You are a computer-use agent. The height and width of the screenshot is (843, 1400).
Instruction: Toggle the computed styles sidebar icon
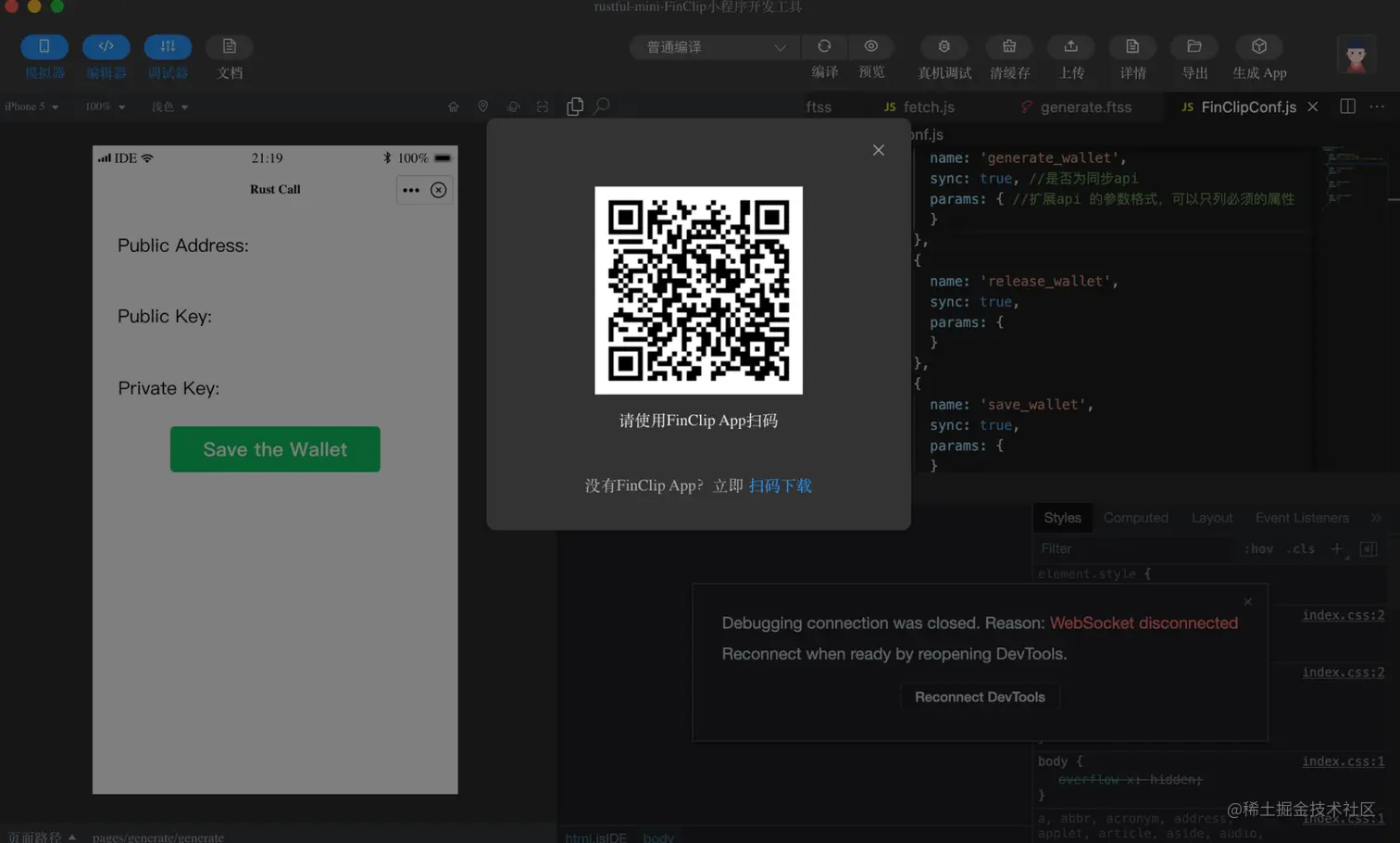coord(1369,548)
